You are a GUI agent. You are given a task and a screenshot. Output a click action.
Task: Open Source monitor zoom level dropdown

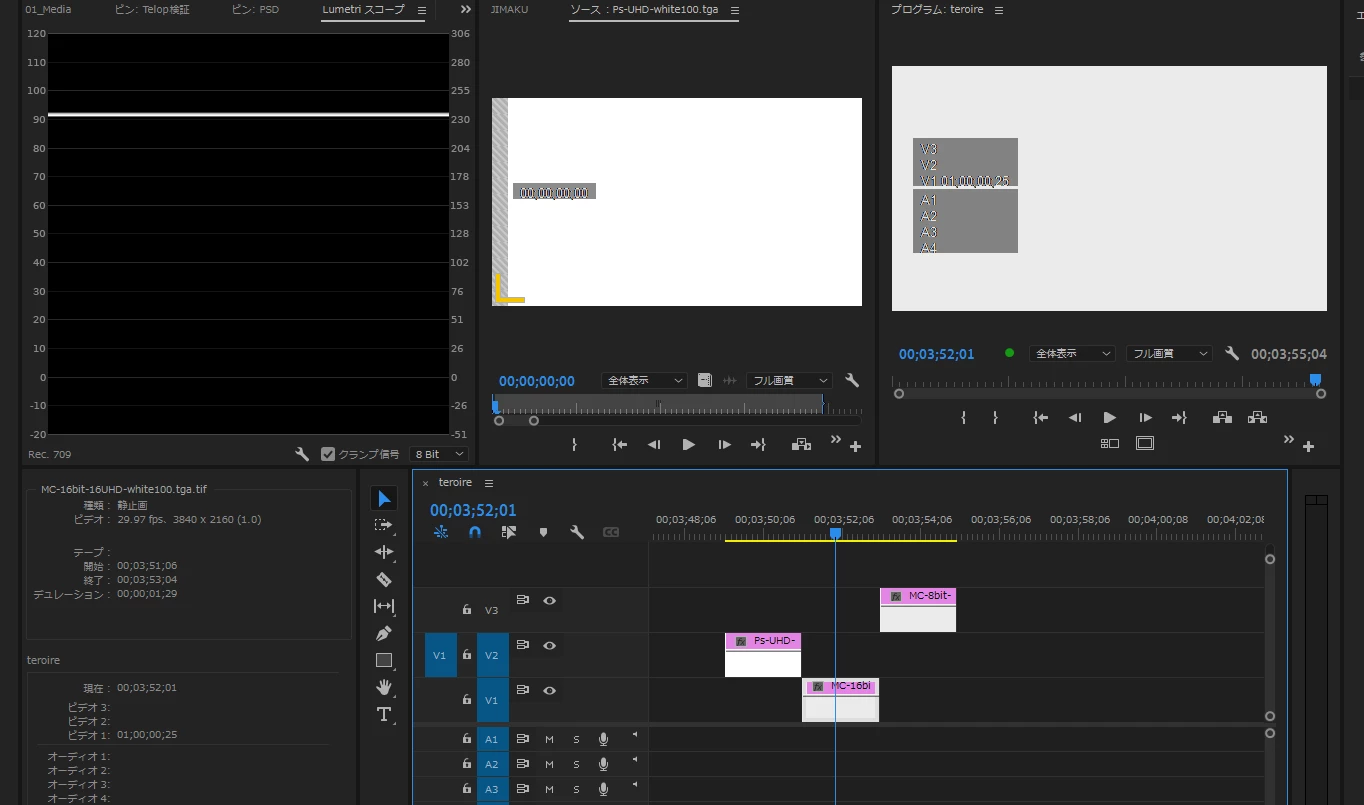click(645, 381)
